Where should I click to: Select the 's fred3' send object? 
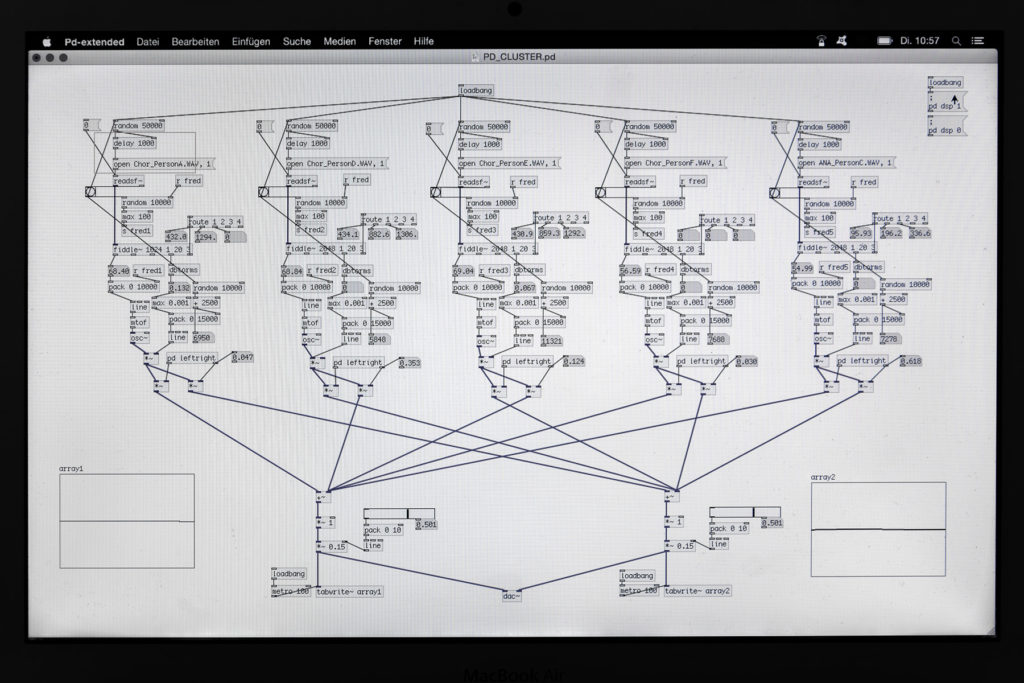pyautogui.click(x=483, y=230)
